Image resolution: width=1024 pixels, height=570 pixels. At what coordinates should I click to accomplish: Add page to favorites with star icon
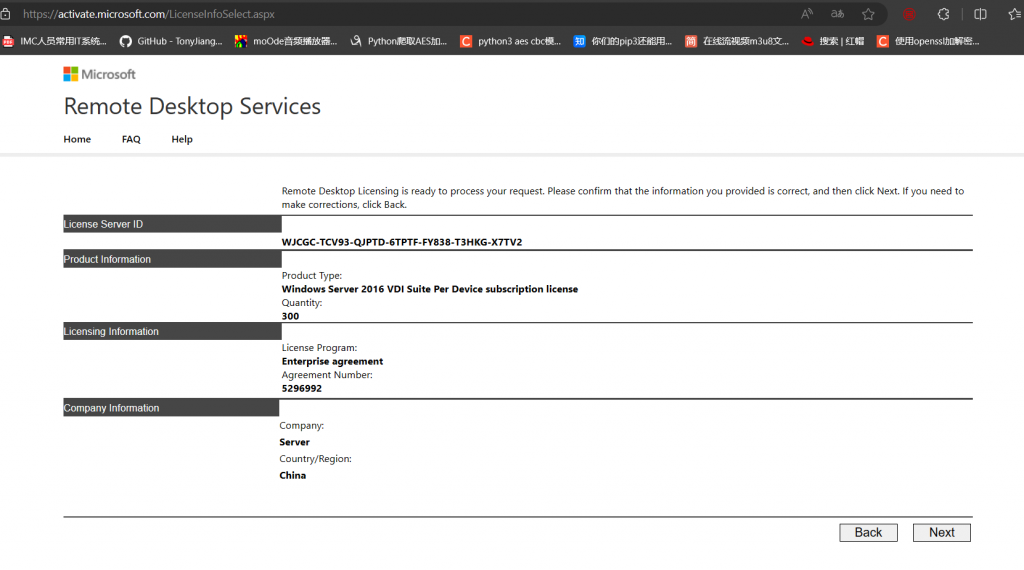coord(868,14)
